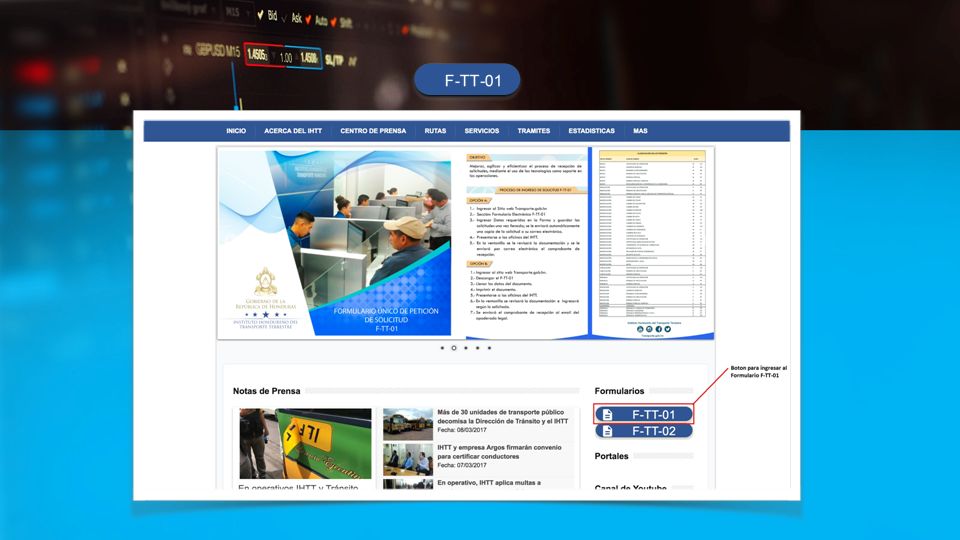The image size is (960, 540).
Task: Click the 'Portales' section heading
Action: tap(611, 456)
